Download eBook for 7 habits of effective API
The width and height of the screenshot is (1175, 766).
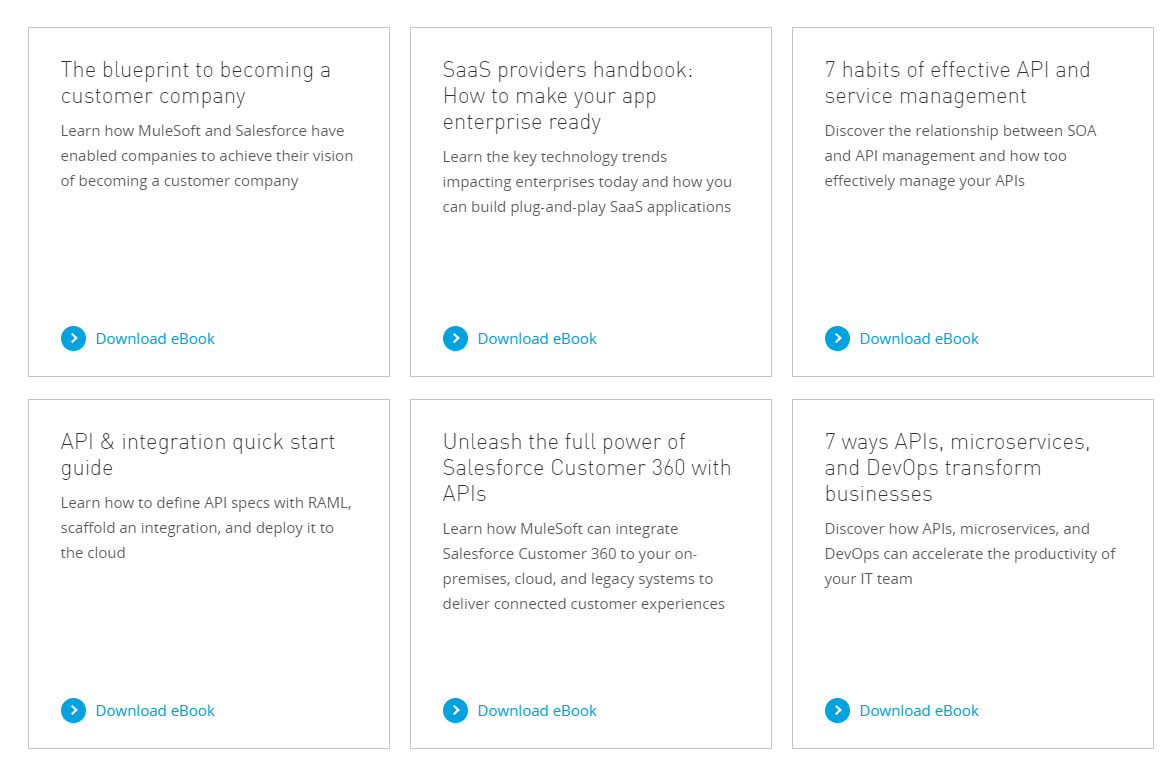pyautogui.click(x=919, y=339)
